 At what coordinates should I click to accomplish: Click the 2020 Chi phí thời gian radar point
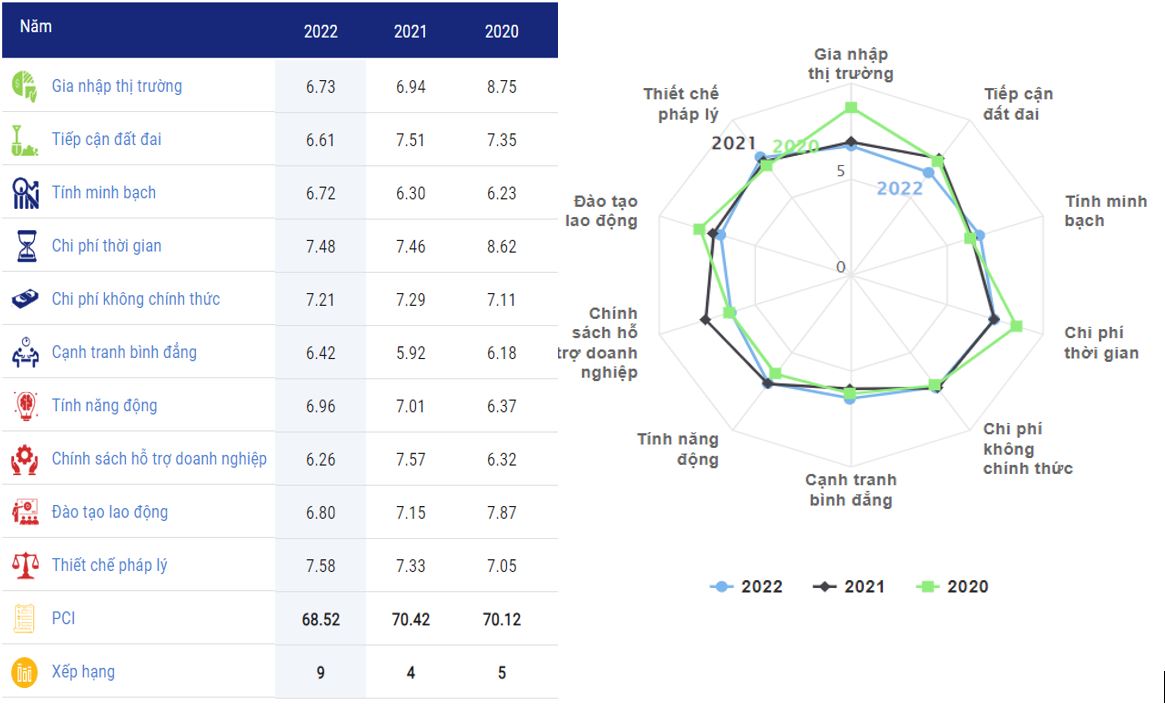[1016, 325]
